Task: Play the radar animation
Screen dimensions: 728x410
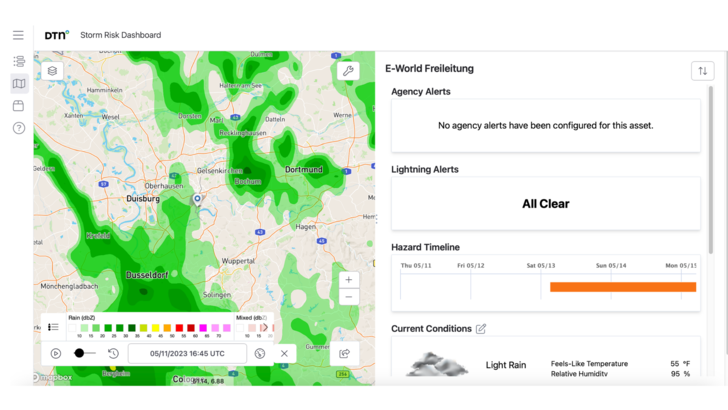Action: click(56, 353)
